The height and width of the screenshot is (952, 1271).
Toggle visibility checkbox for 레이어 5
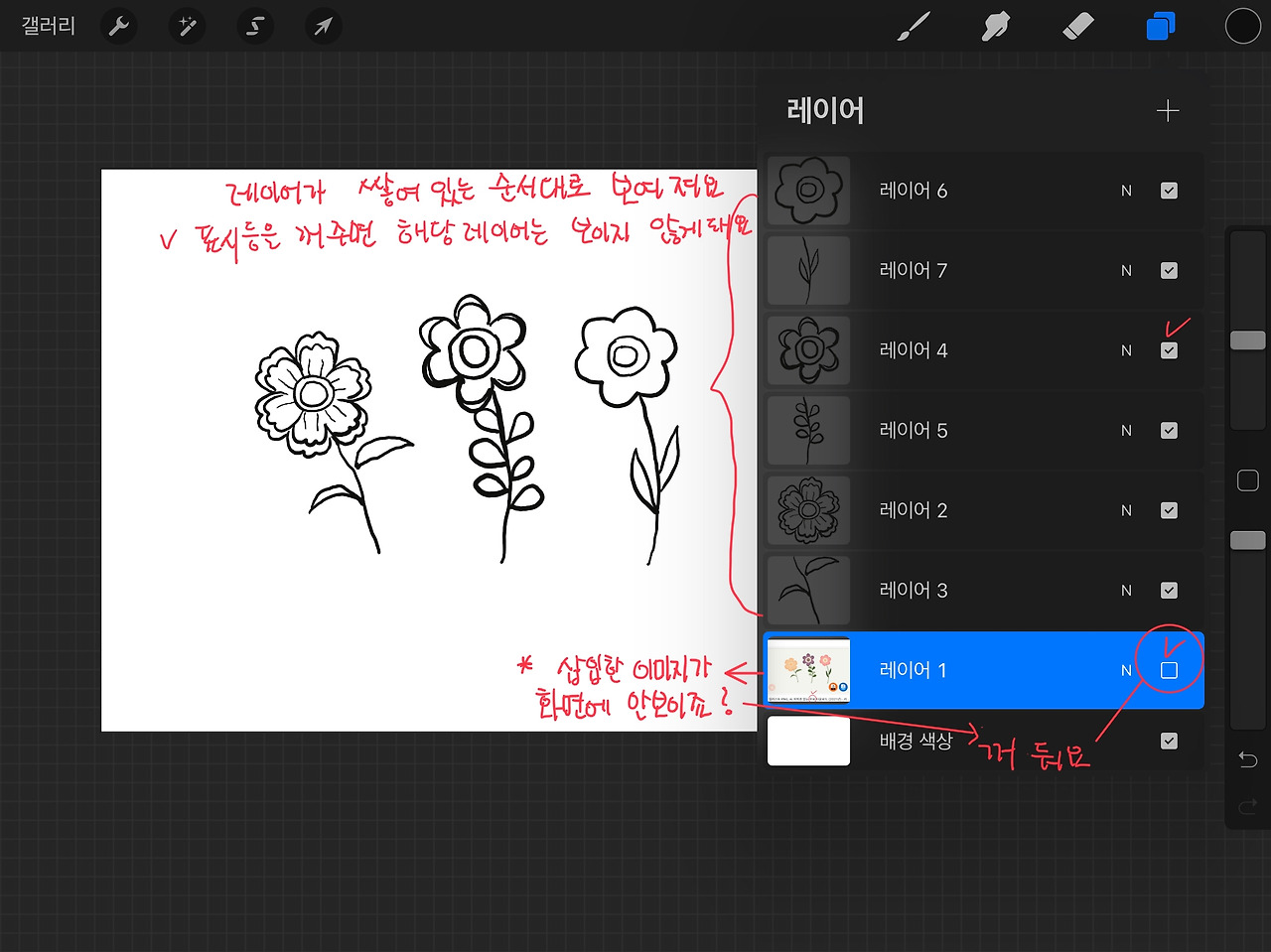tap(1169, 431)
